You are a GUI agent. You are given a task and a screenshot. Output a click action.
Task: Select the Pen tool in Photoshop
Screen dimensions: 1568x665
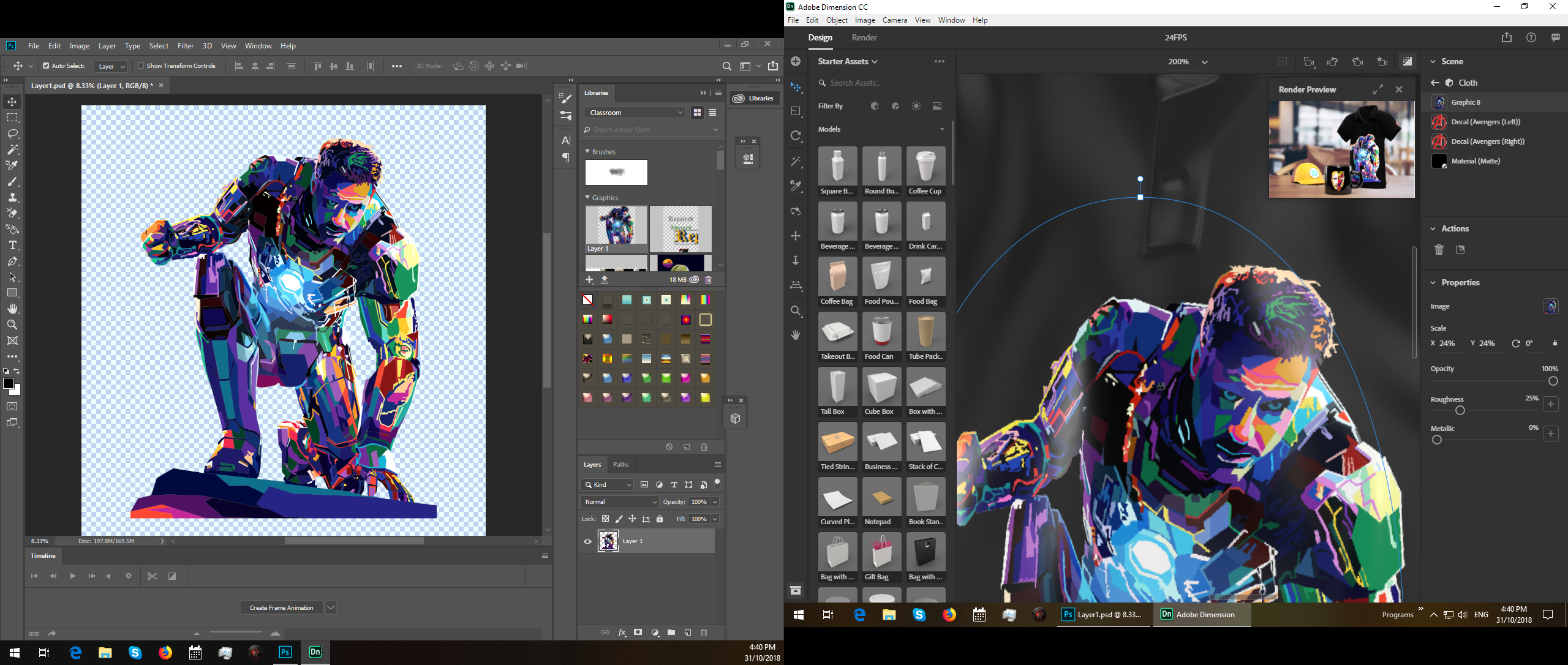click(12, 261)
